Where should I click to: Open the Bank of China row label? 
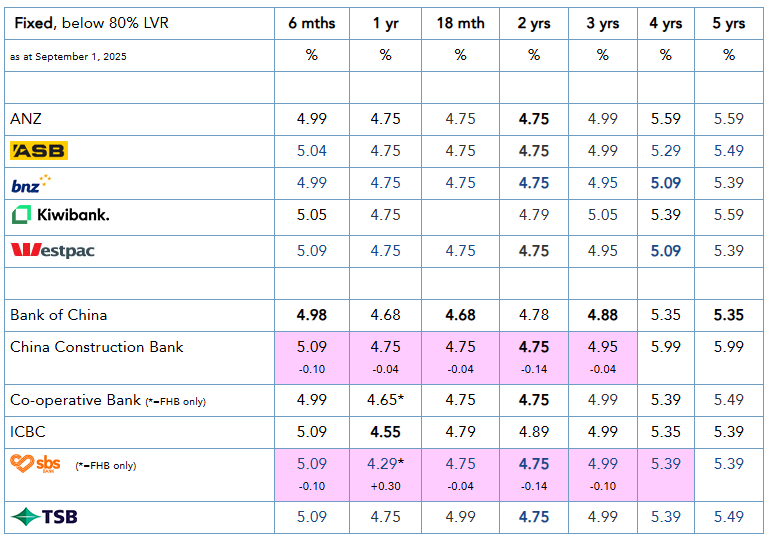click(x=58, y=315)
